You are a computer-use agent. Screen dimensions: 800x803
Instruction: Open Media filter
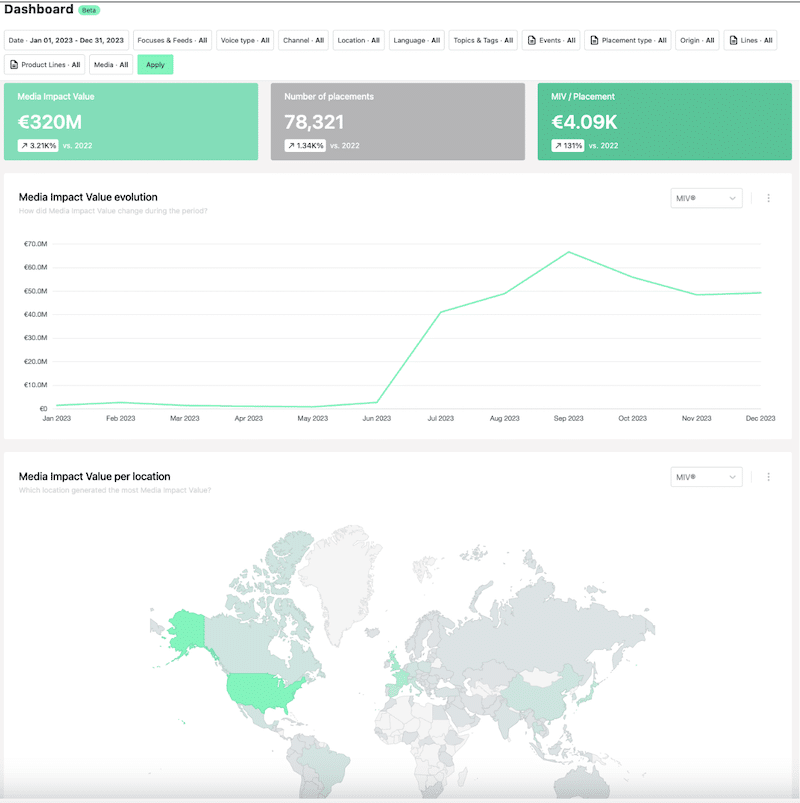[x=111, y=65]
